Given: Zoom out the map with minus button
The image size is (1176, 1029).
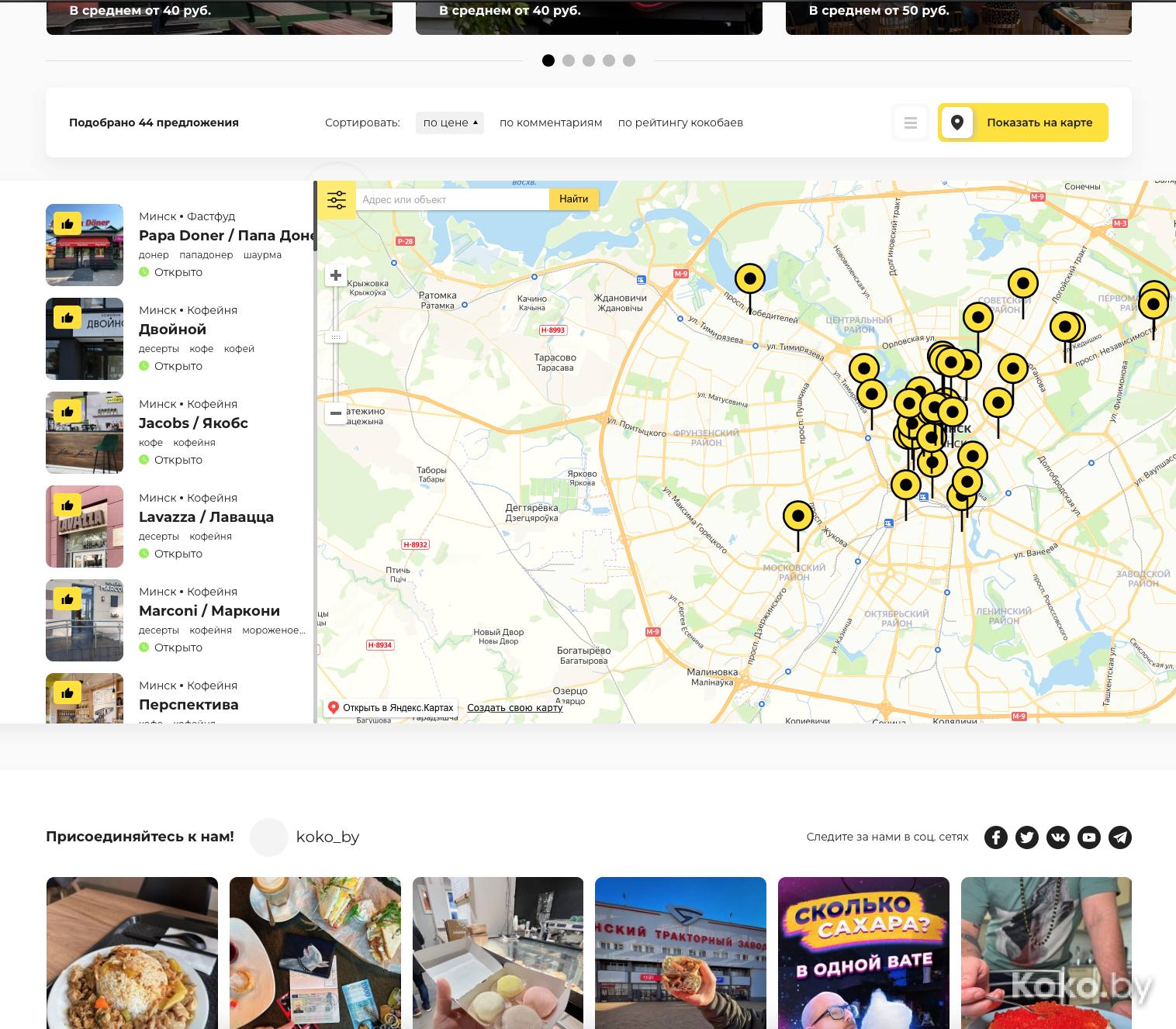Looking at the screenshot, I should click(x=336, y=413).
